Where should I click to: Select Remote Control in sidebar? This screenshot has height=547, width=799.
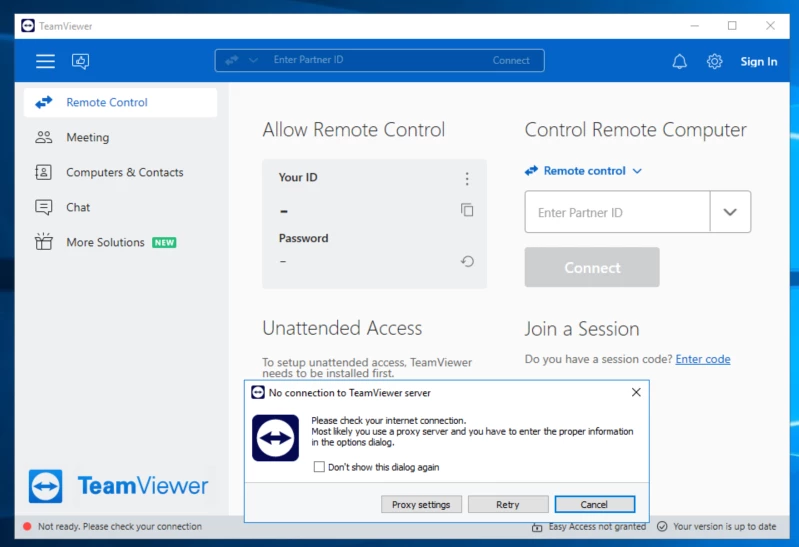120,102
